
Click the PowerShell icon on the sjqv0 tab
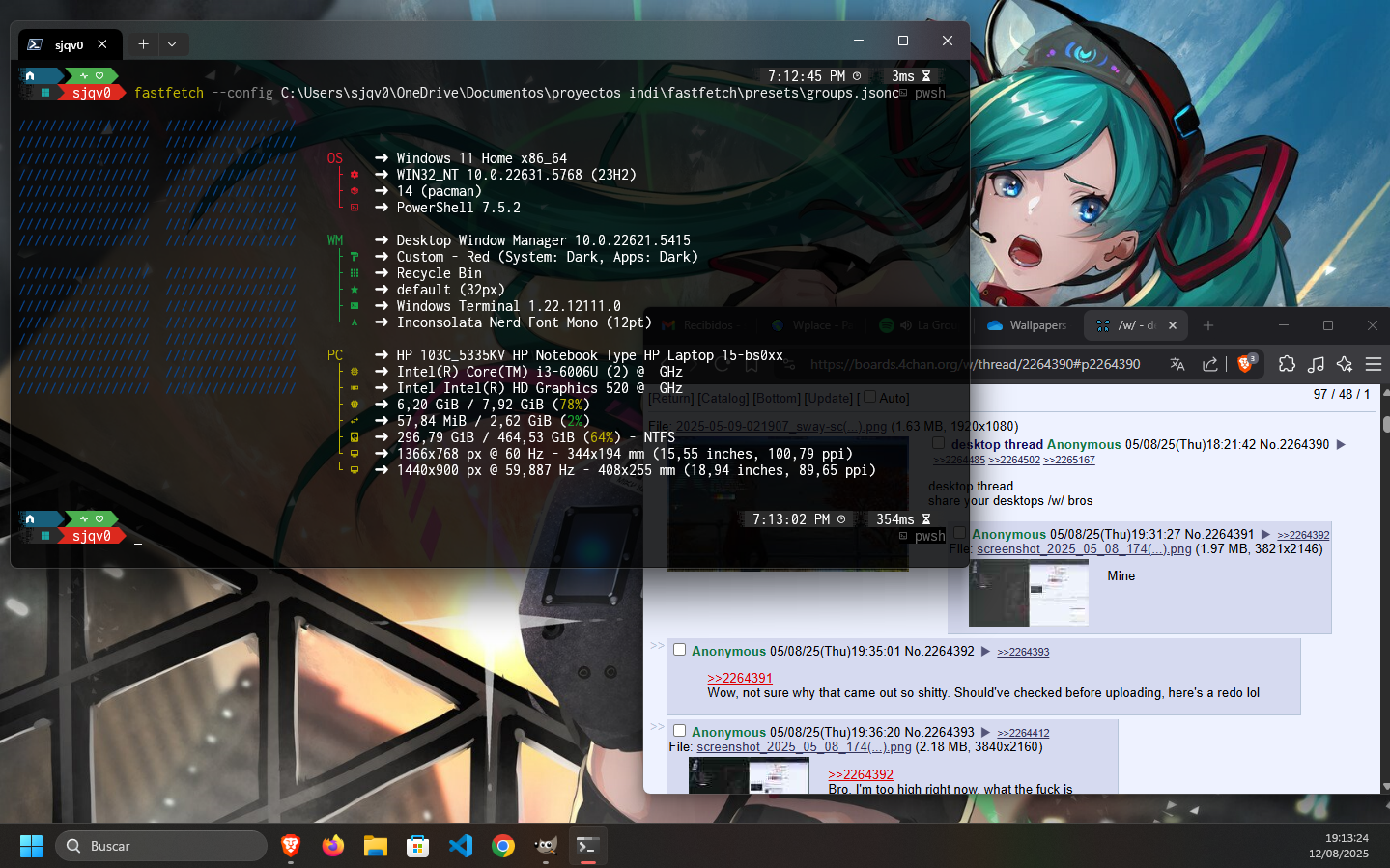click(35, 44)
